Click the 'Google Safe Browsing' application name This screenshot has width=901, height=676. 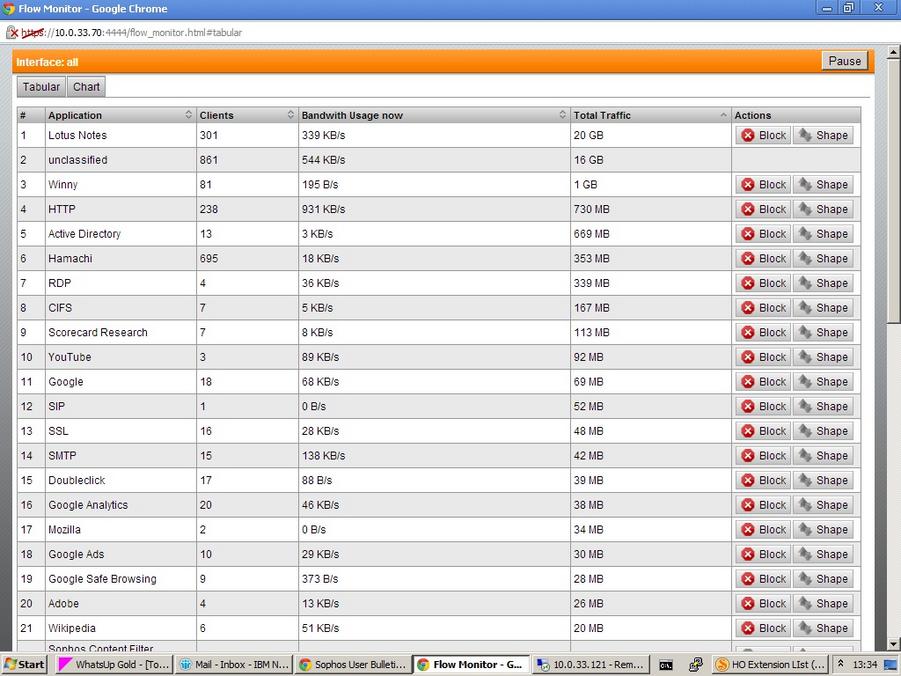102,579
